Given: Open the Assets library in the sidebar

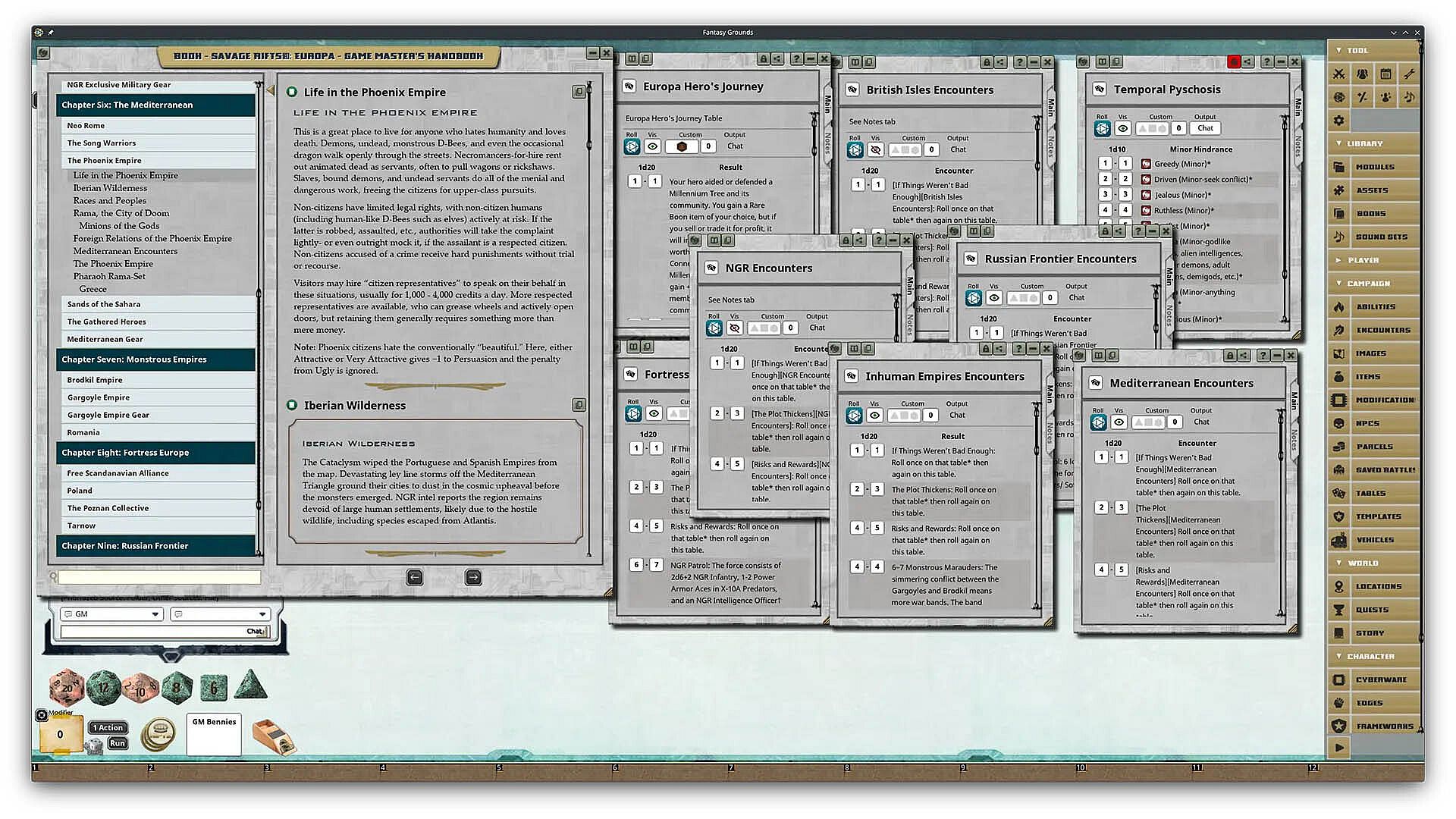Looking at the screenshot, I should [1374, 190].
